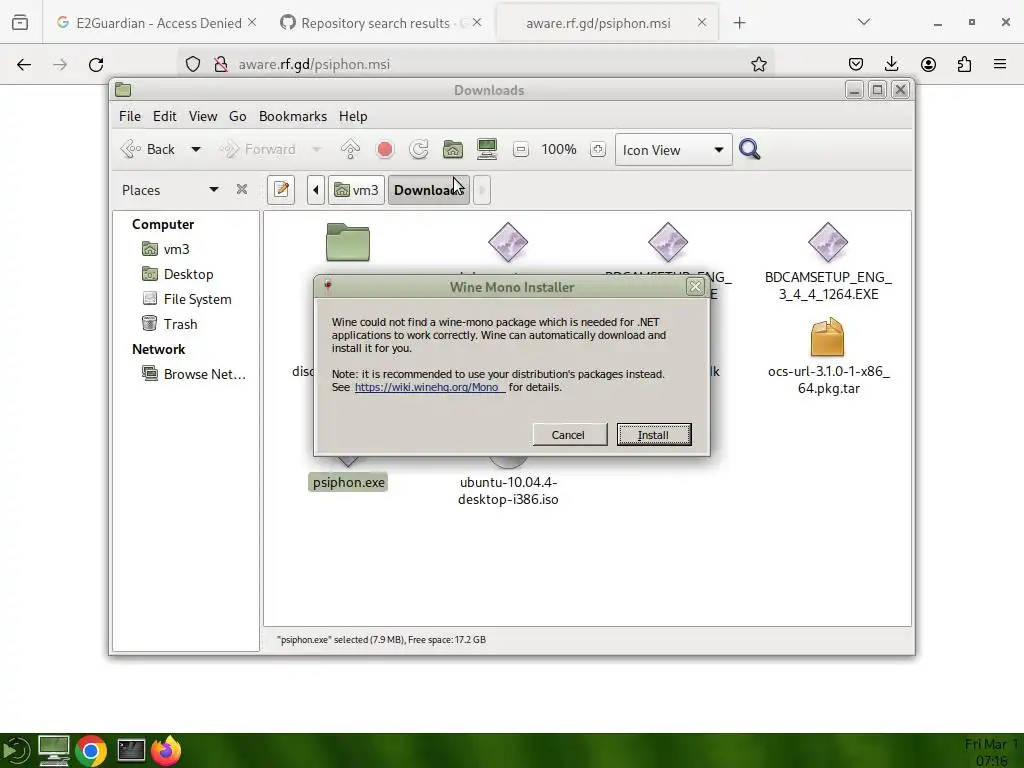Click the path bar left scroll arrow
This screenshot has width=1024, height=768.
pos(315,190)
